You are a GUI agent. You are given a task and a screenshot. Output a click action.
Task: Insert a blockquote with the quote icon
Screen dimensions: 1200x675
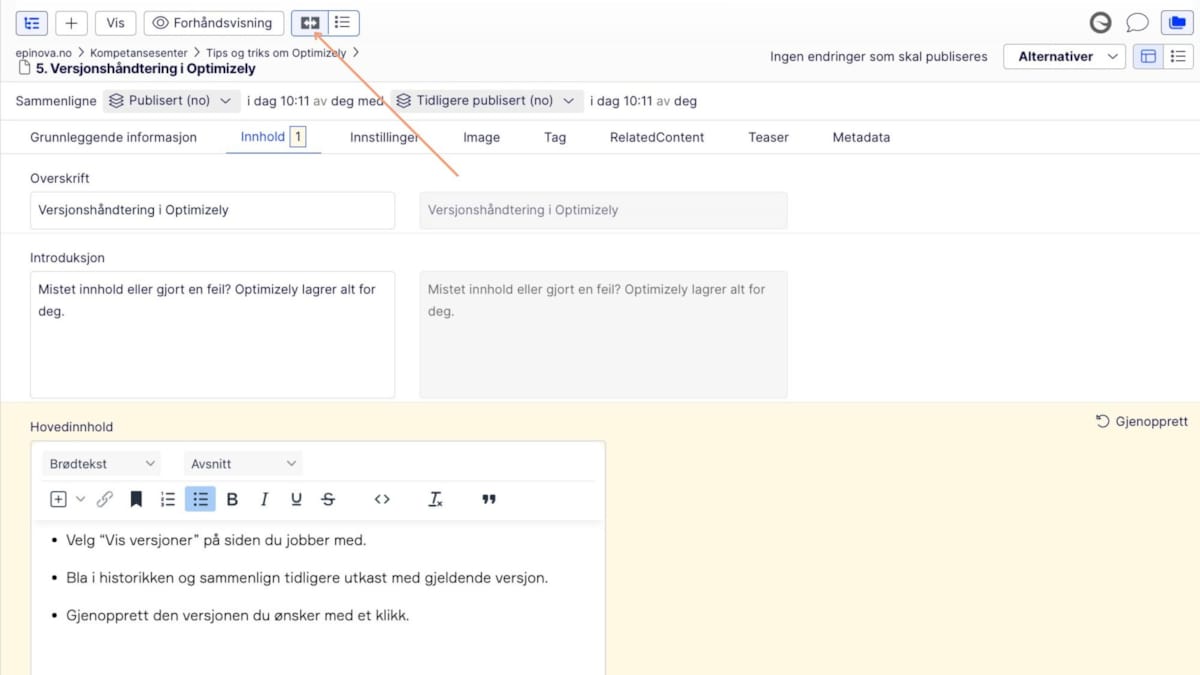pos(489,499)
